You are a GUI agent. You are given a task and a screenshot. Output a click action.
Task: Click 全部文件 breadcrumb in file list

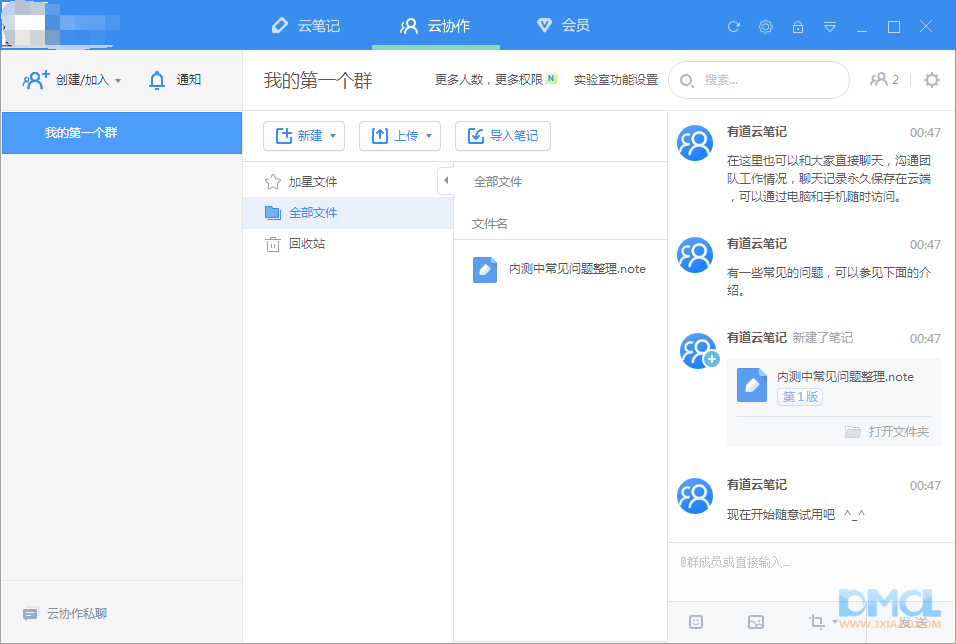498,182
